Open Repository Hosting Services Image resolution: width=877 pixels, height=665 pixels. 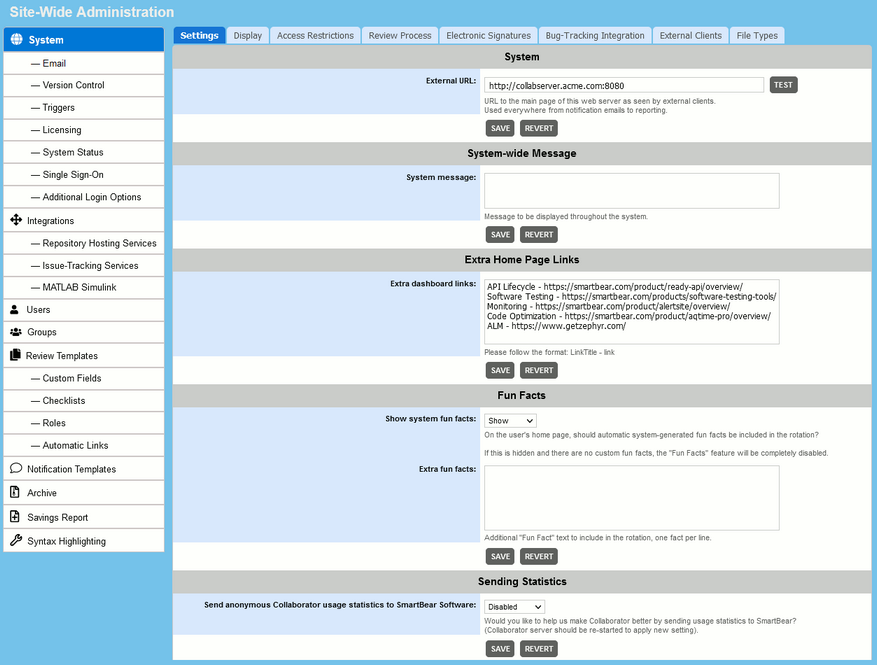[x=84, y=243]
